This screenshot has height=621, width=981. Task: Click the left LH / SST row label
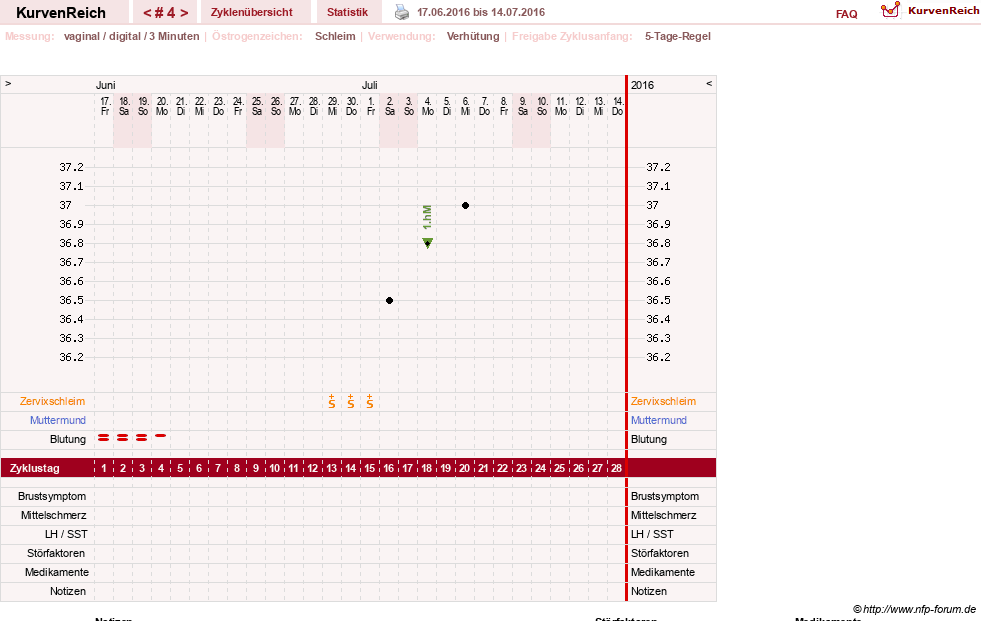(x=66, y=534)
